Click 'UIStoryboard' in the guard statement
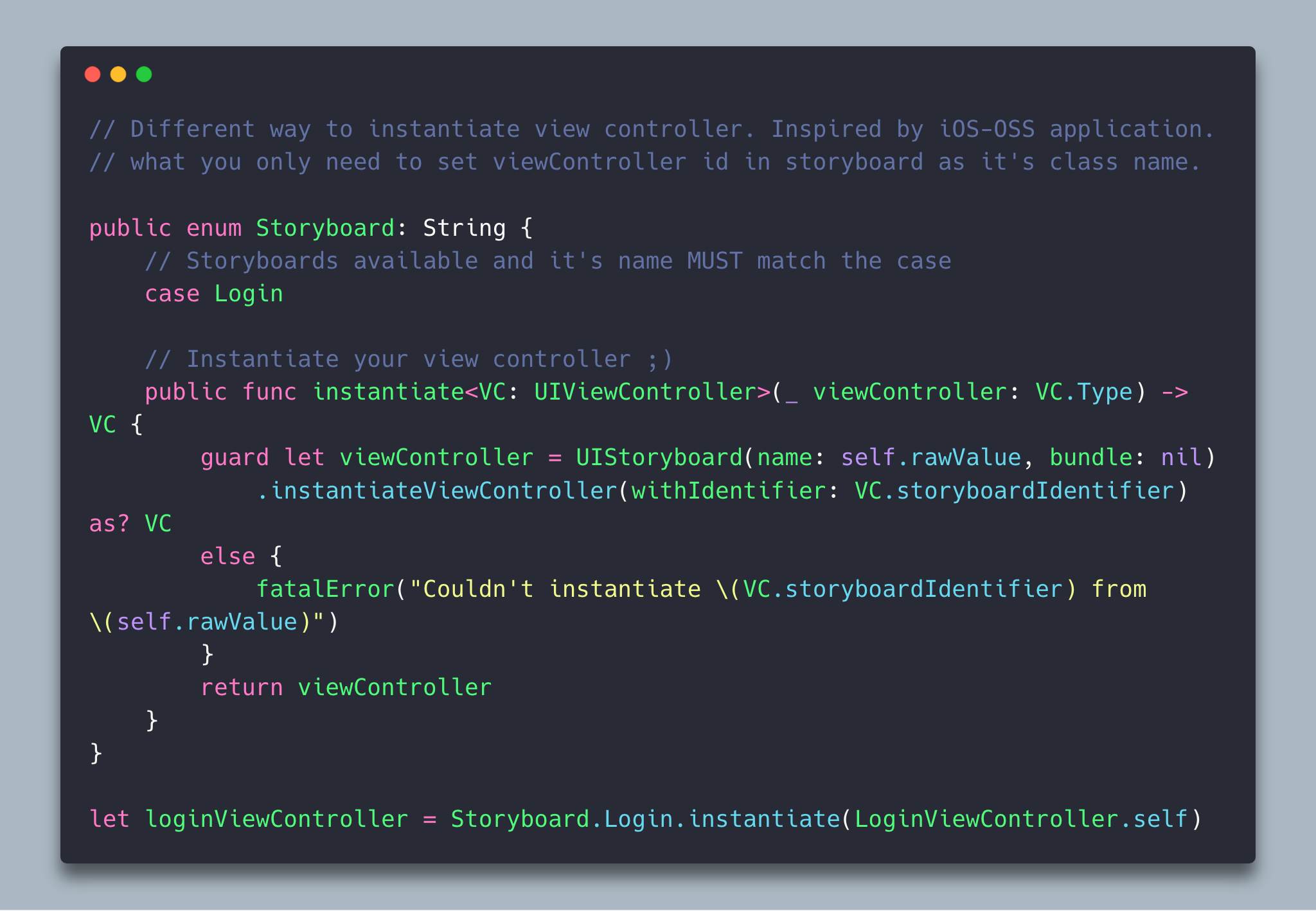This screenshot has width=1316, height=911. coord(659,457)
